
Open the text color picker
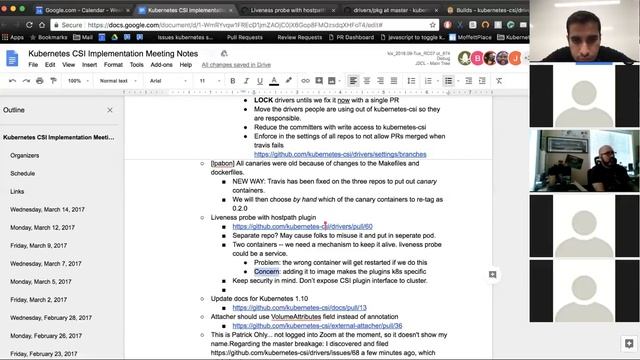tap(274, 81)
